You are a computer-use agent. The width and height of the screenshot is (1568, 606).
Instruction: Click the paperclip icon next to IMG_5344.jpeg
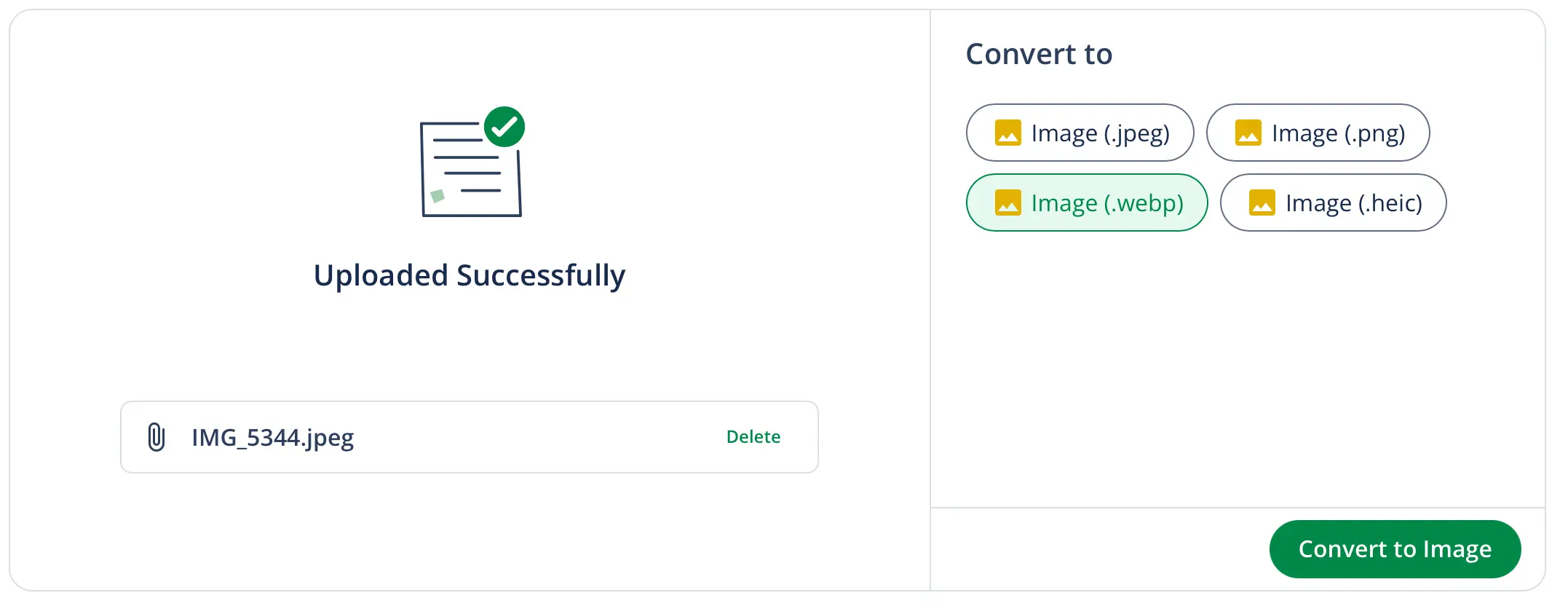click(x=154, y=437)
